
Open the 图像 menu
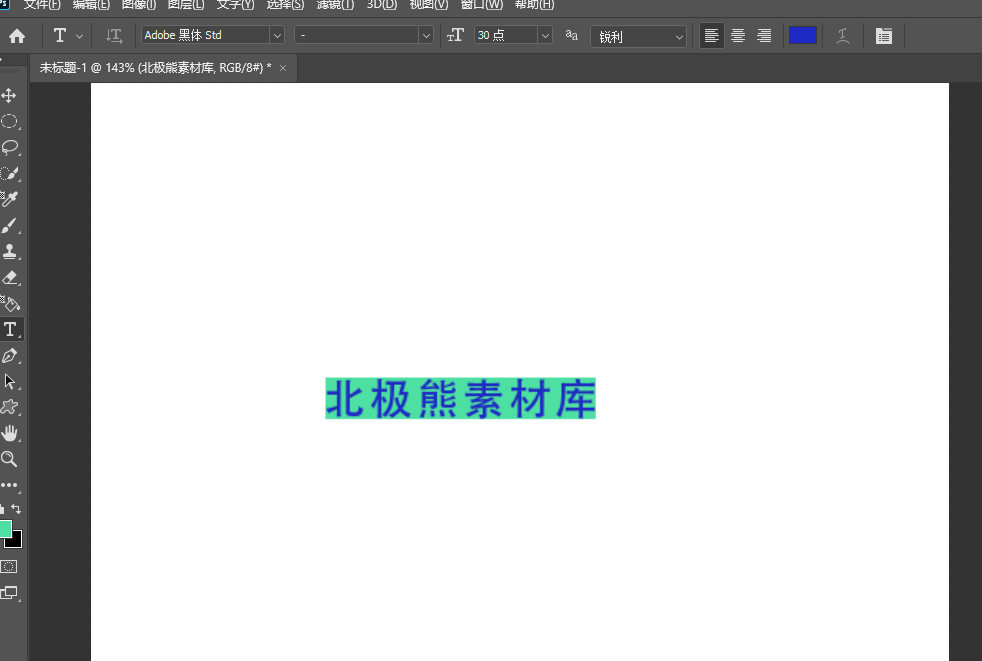point(138,5)
